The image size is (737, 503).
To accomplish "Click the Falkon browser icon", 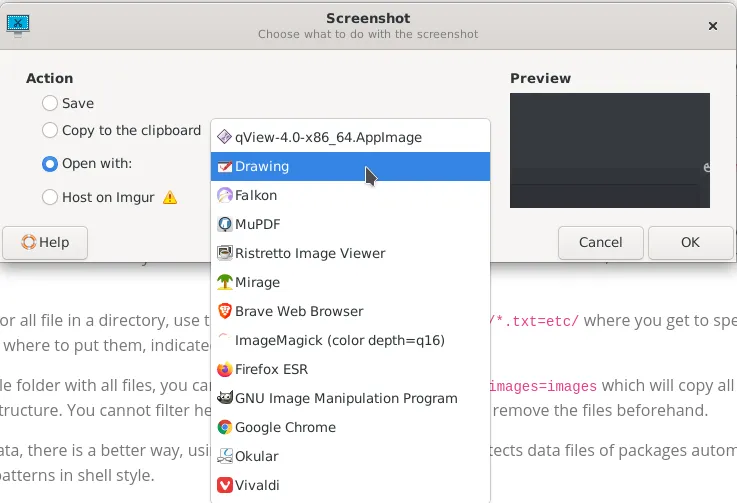I will click(x=224, y=195).
